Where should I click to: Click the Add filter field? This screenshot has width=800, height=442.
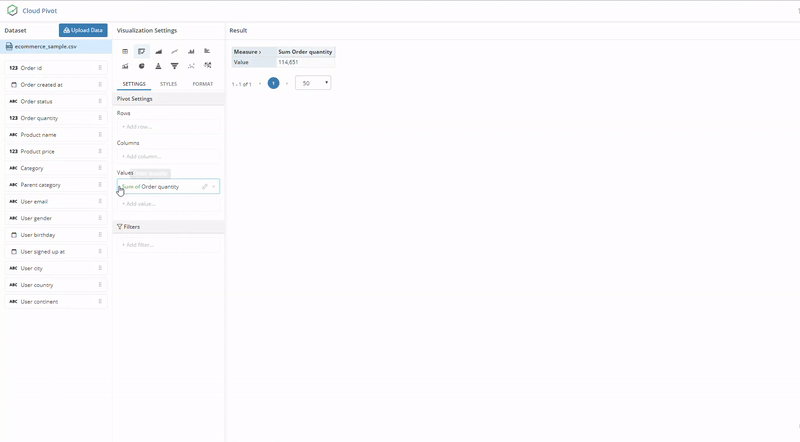tap(167, 245)
